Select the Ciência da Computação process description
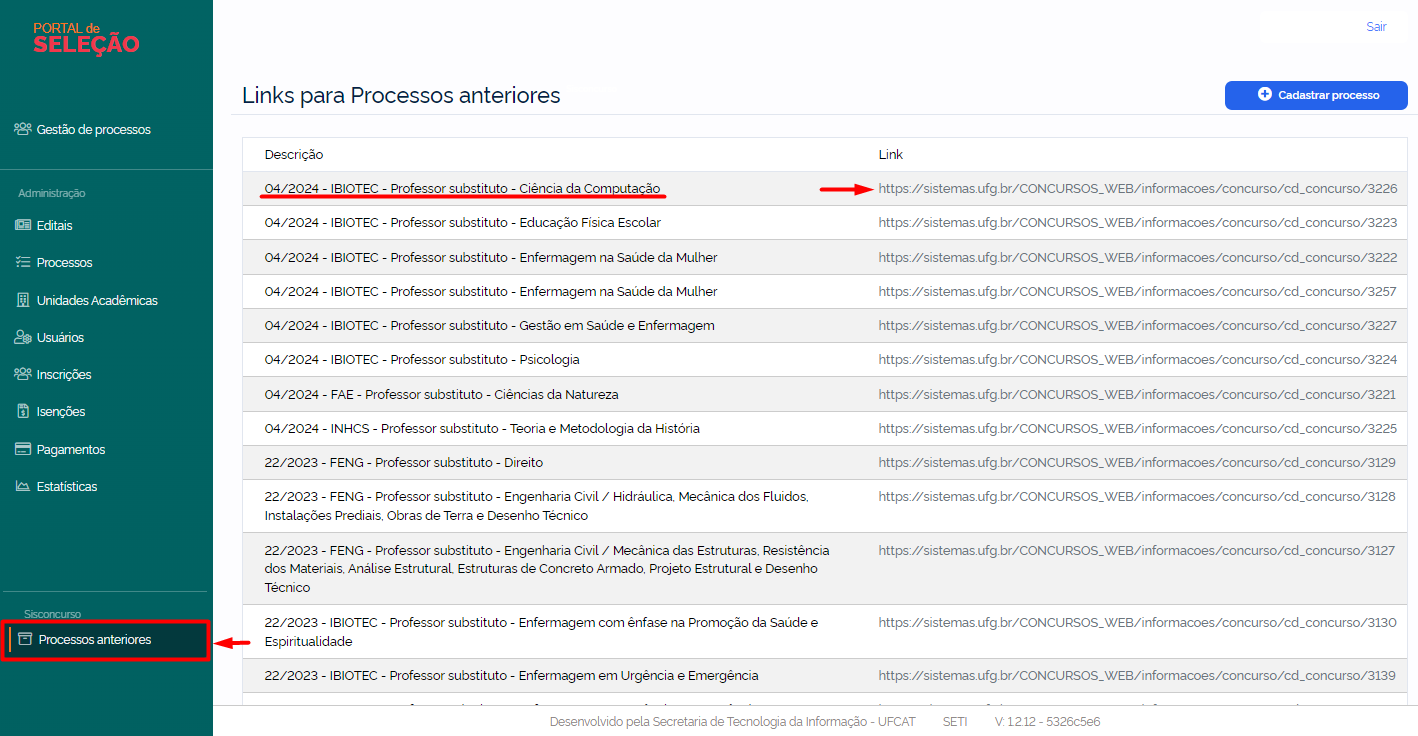Image resolution: width=1418 pixels, height=736 pixels. click(463, 189)
